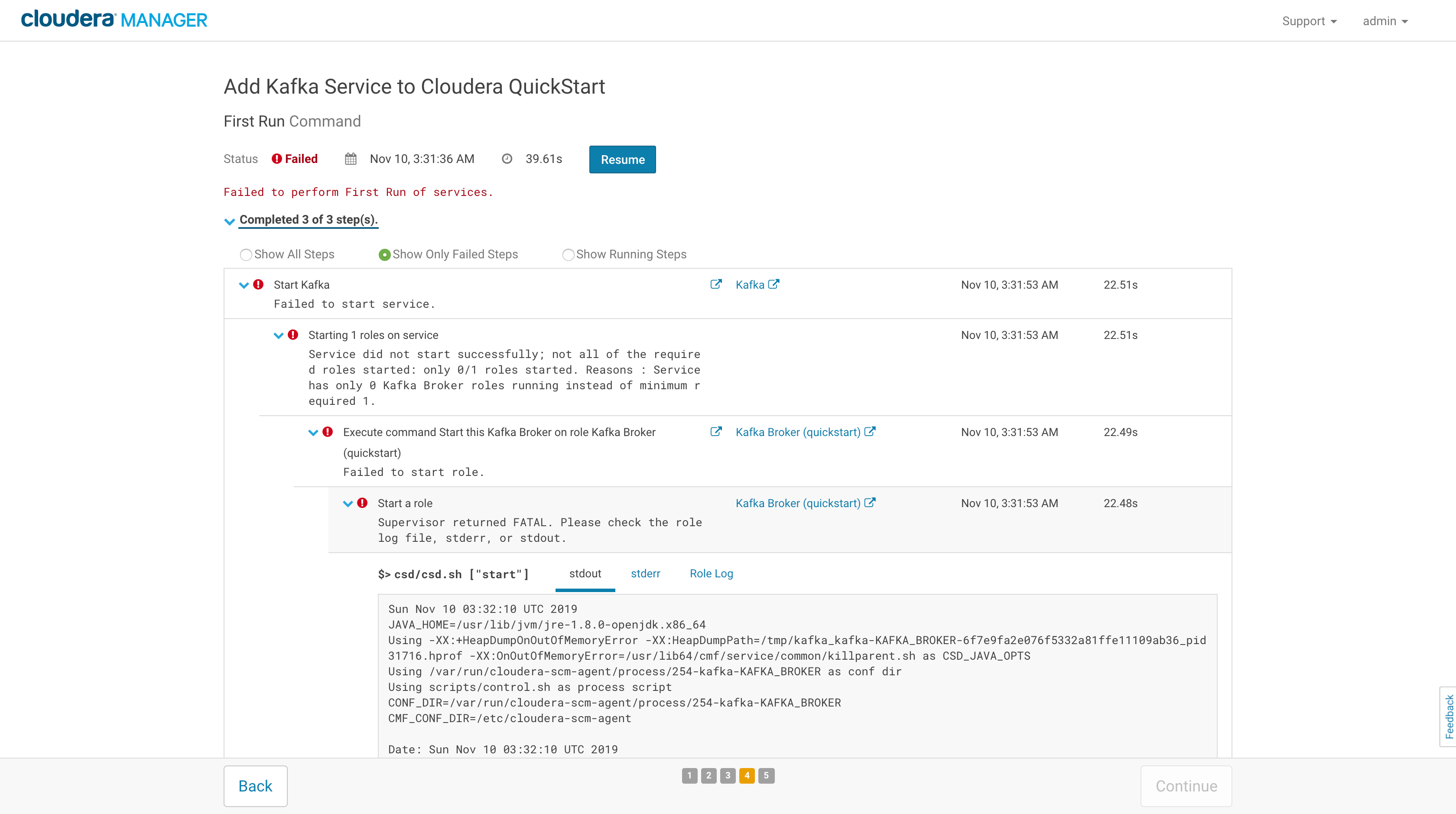This screenshot has width=1456, height=814.
Task: Select Show All Steps radio button
Action: [x=246, y=254]
